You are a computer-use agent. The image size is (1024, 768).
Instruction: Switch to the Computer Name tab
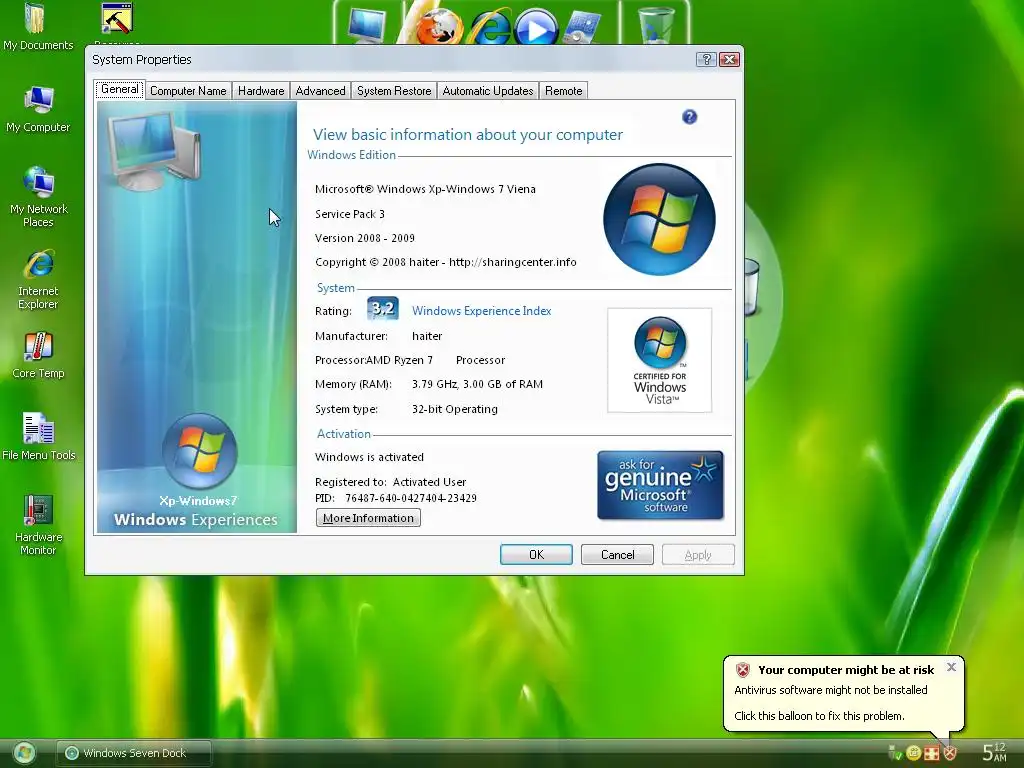point(188,91)
